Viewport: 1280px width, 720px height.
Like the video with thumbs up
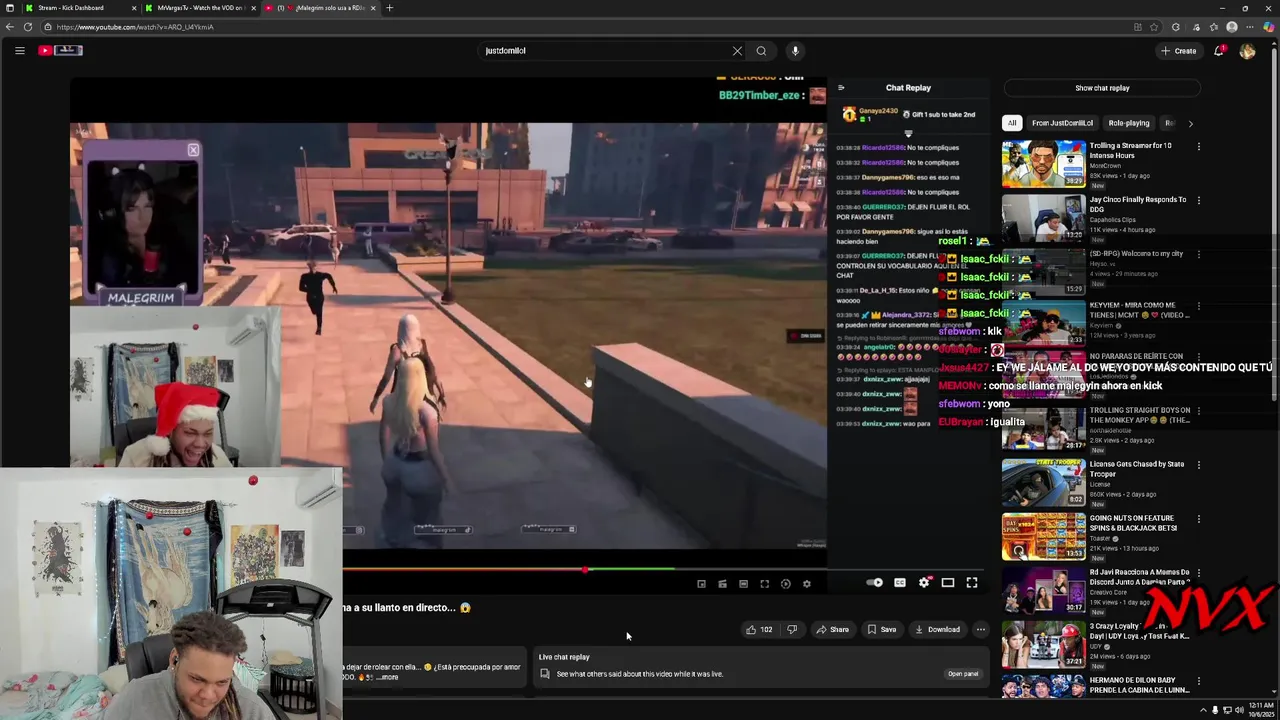[x=758, y=629]
